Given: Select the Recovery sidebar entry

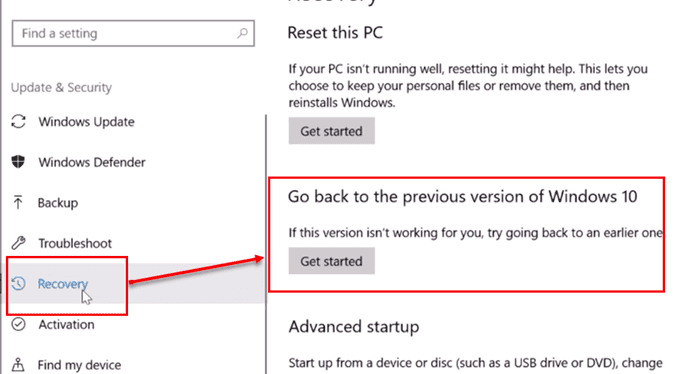Looking at the screenshot, I should click(x=63, y=284).
